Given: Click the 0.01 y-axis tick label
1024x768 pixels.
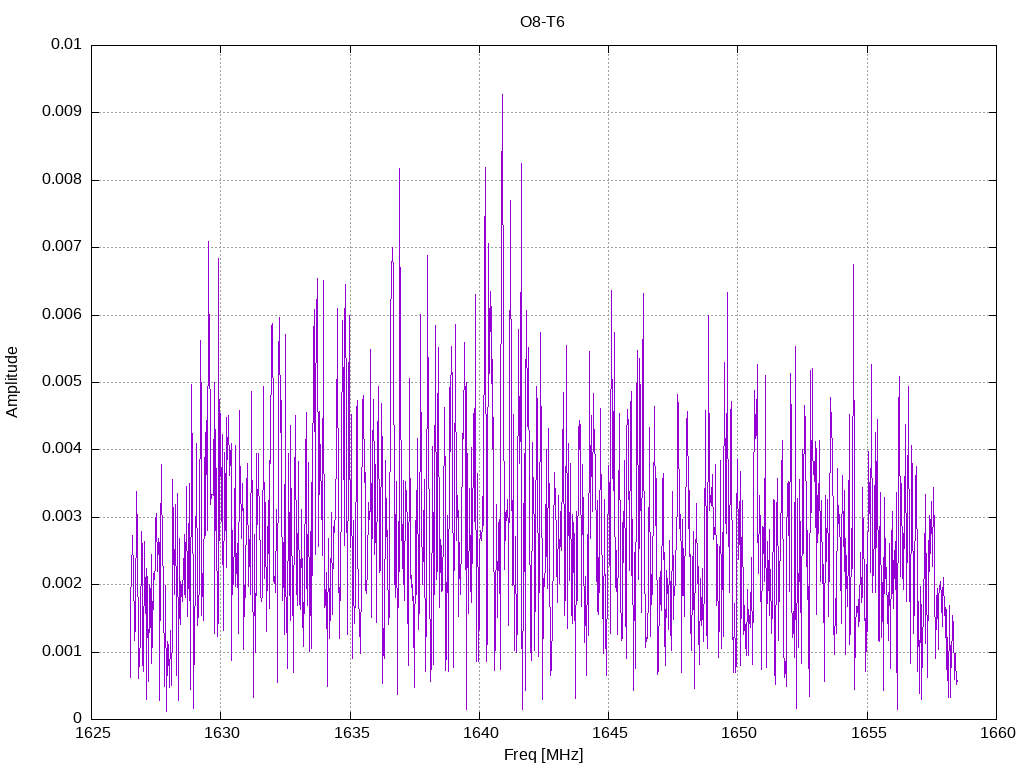Looking at the screenshot, I should click(66, 45).
